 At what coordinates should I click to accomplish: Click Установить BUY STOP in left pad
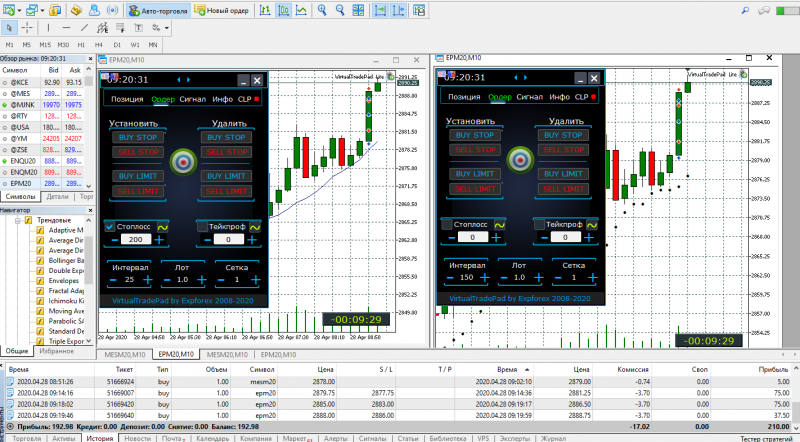pos(138,137)
